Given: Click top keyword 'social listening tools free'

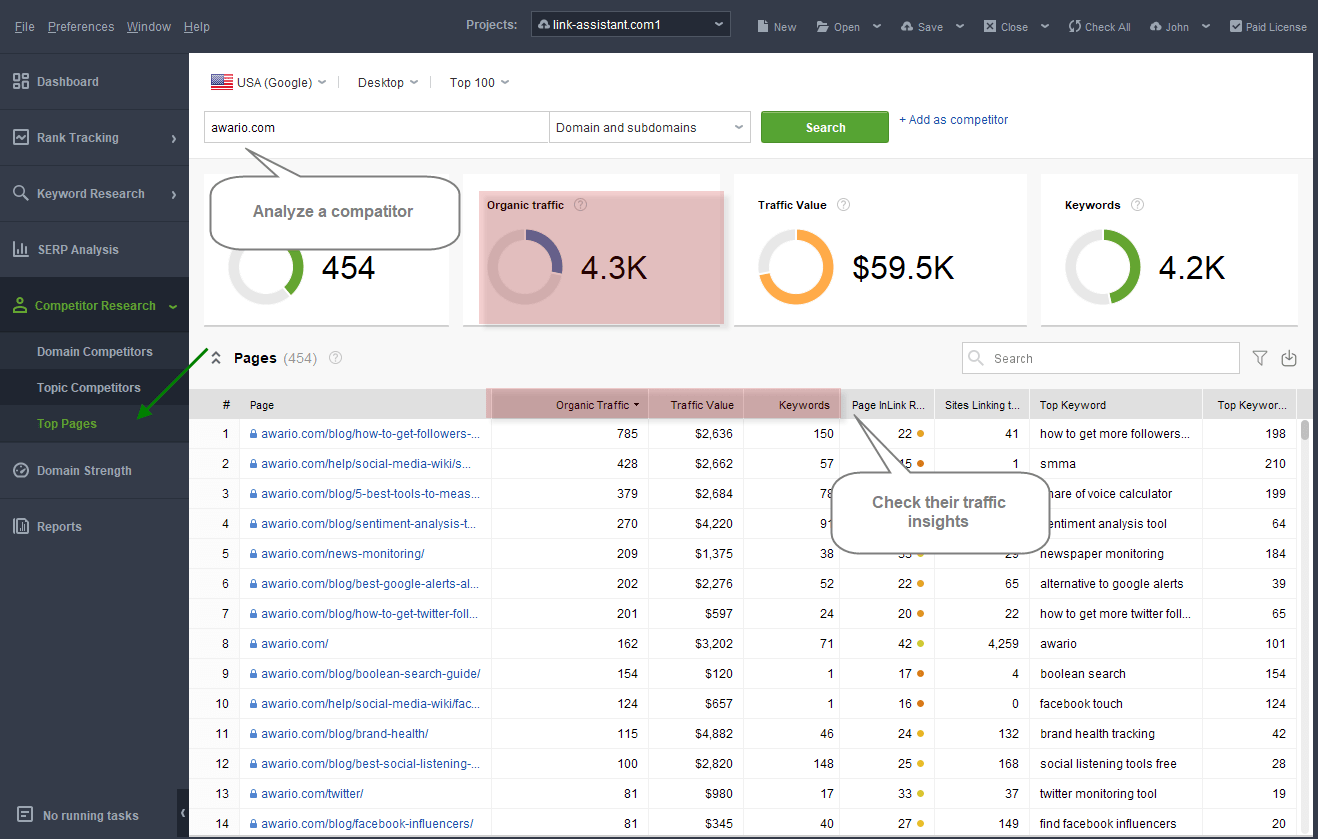Looking at the screenshot, I should pos(1108,764).
